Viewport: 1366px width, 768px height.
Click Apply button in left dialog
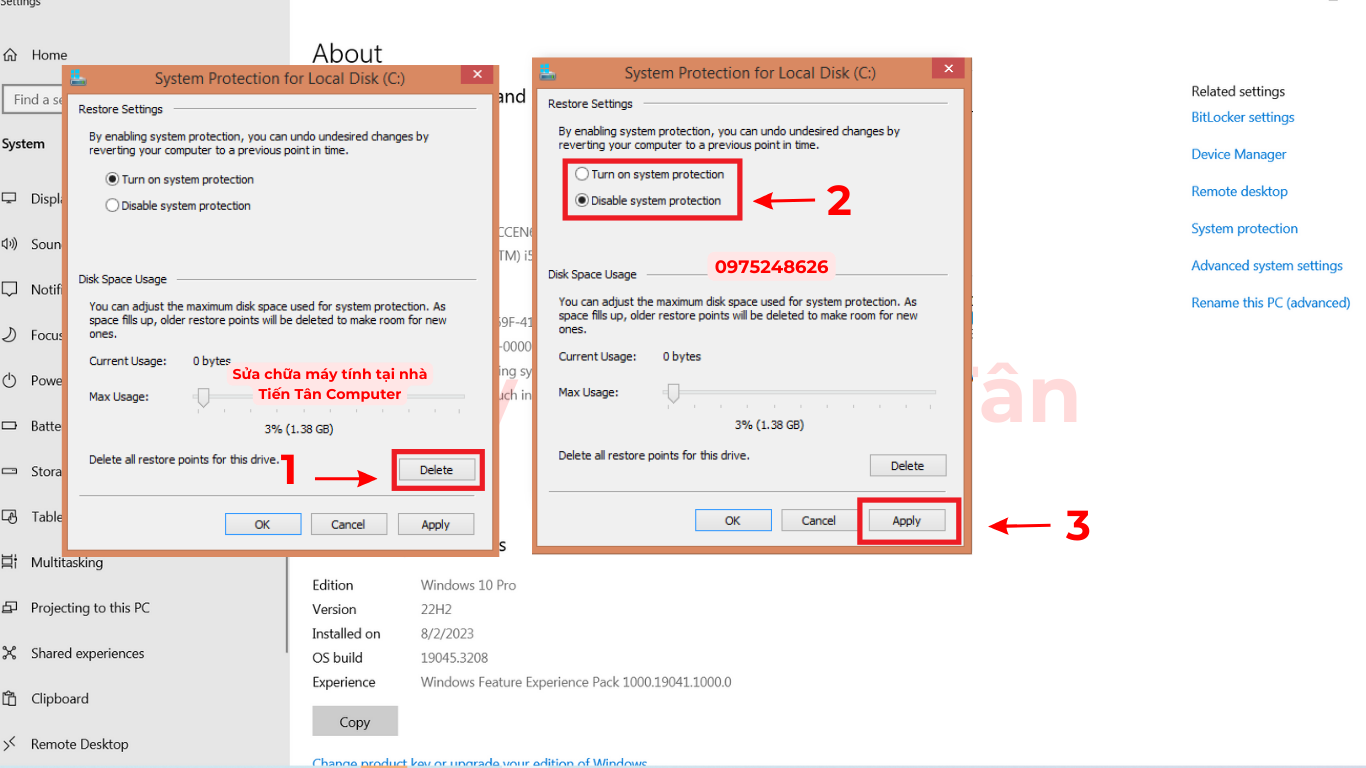[436, 524]
